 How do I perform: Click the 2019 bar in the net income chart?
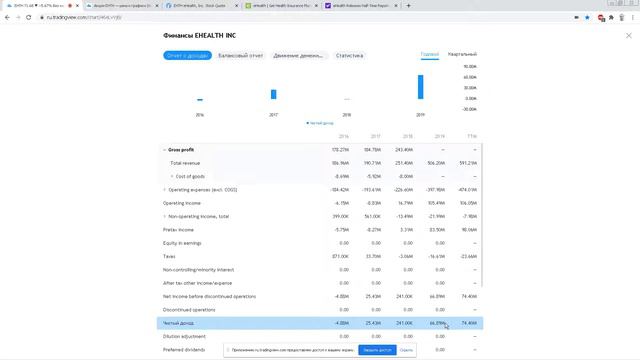pos(420,87)
